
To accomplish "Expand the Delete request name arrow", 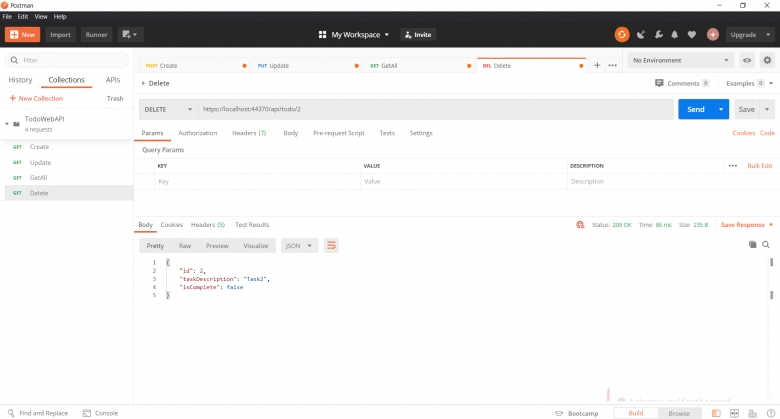I will coord(143,83).
